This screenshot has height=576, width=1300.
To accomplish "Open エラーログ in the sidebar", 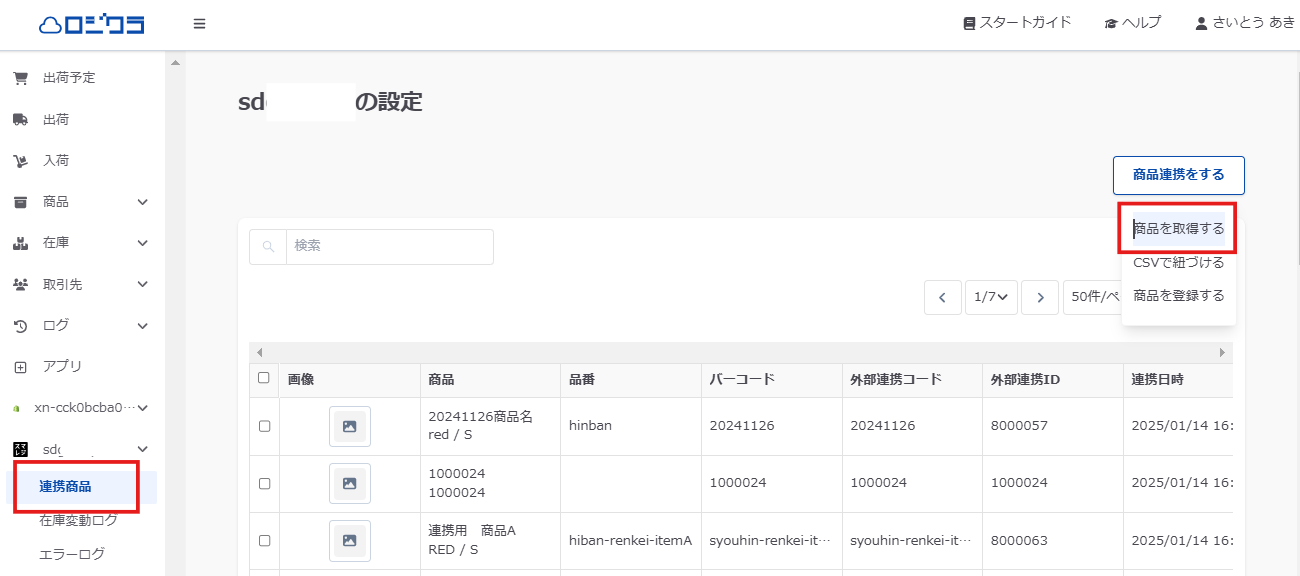I will (x=72, y=554).
